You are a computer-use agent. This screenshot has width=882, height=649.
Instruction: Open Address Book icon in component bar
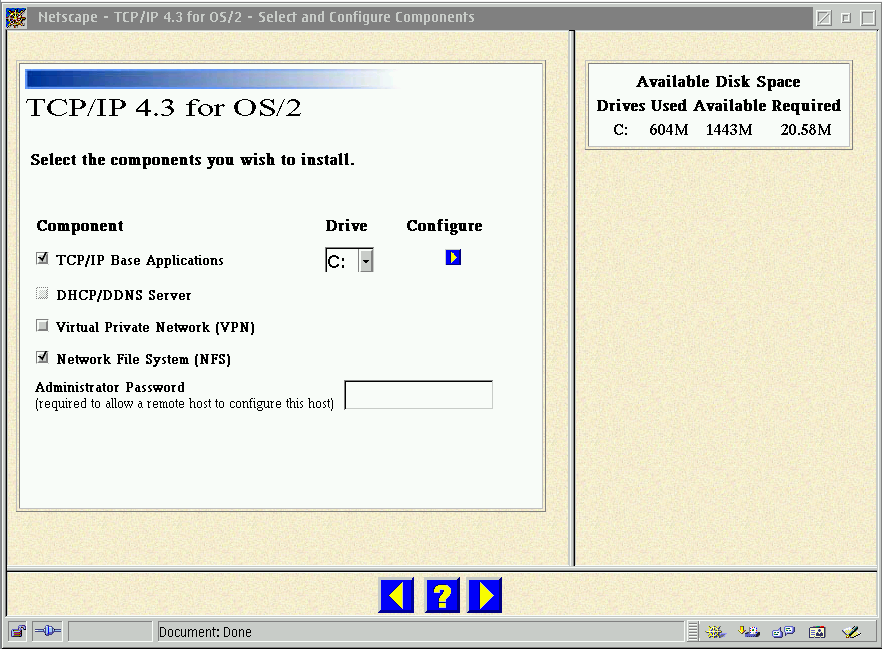click(817, 631)
